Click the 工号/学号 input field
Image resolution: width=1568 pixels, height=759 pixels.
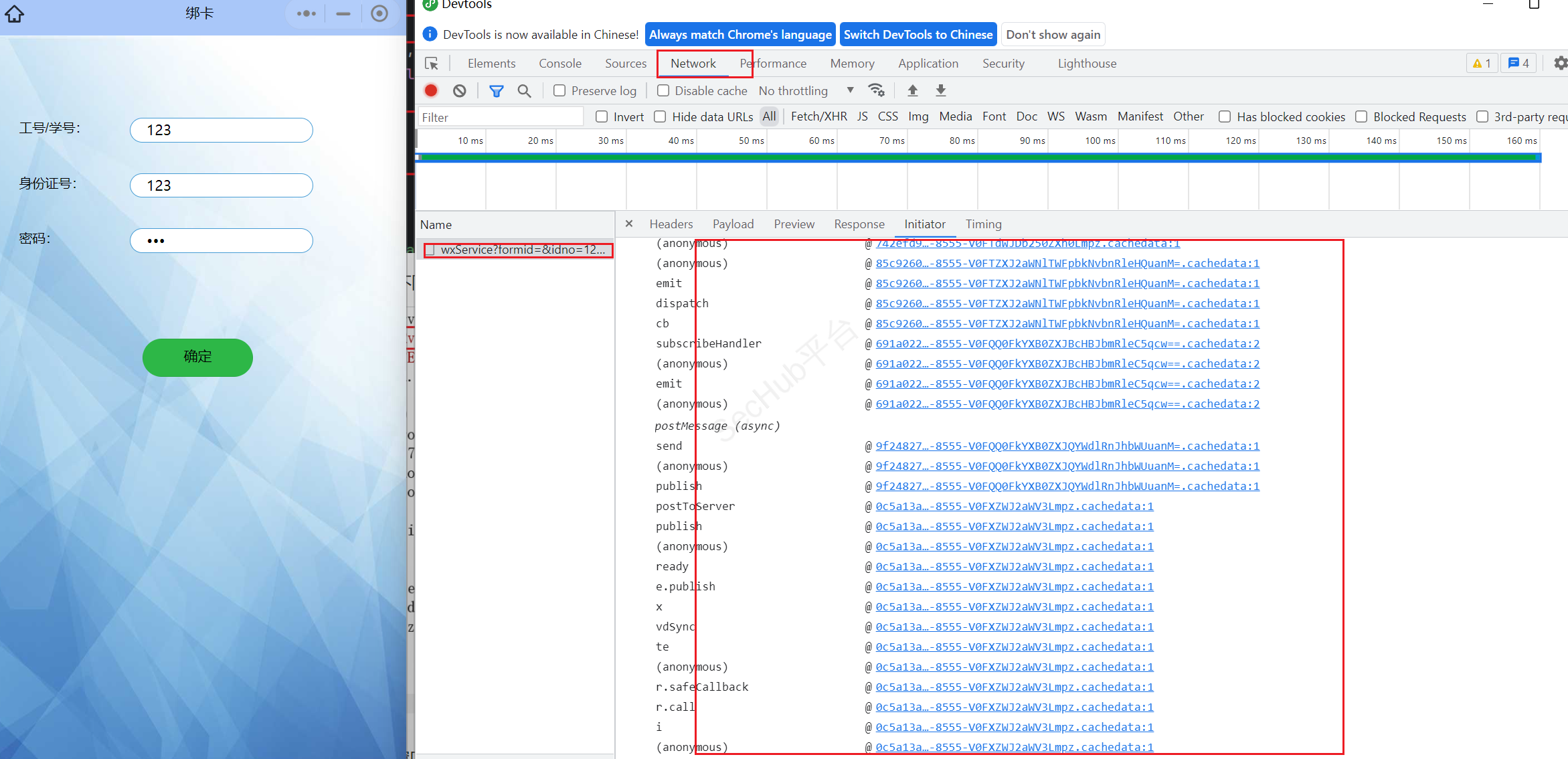pos(222,130)
